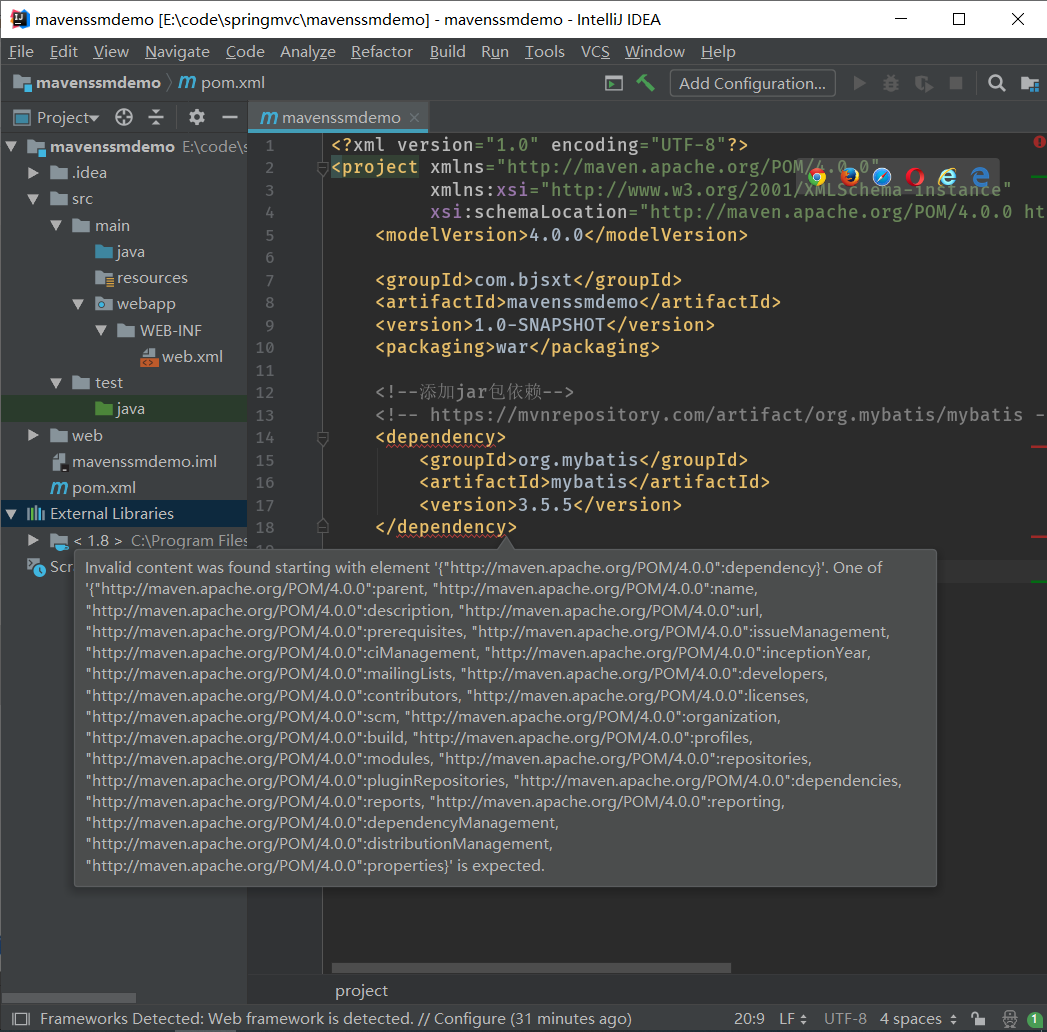Open pom.xml in Internet Explorer icon

click(947, 176)
